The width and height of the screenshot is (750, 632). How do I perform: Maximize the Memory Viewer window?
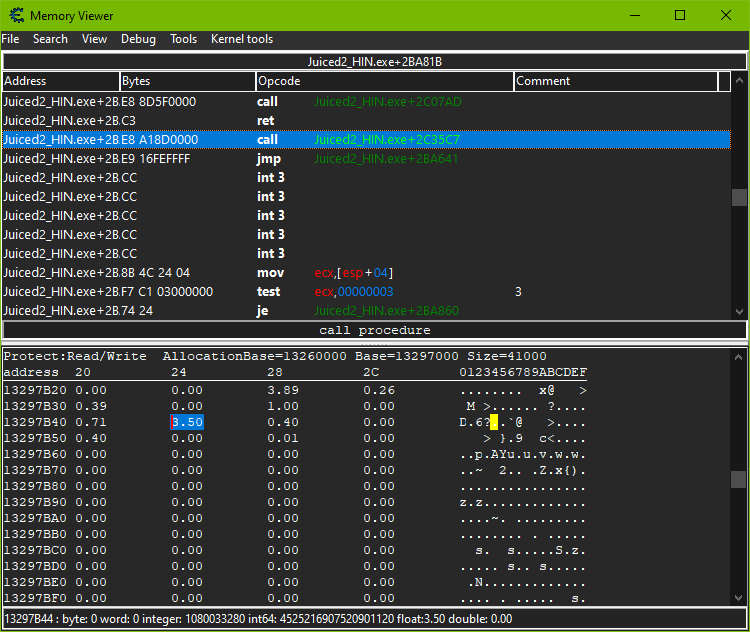click(x=680, y=15)
